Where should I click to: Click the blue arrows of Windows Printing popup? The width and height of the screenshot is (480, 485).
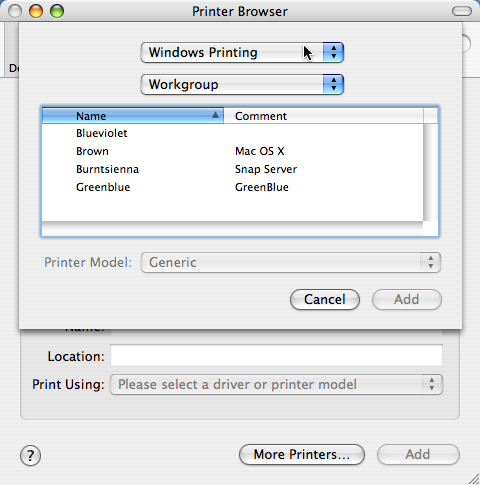333,52
